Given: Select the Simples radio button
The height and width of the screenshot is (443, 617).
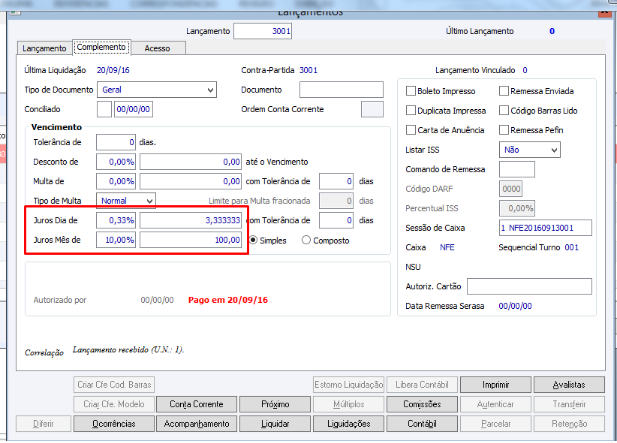Looking at the screenshot, I should click(253, 240).
